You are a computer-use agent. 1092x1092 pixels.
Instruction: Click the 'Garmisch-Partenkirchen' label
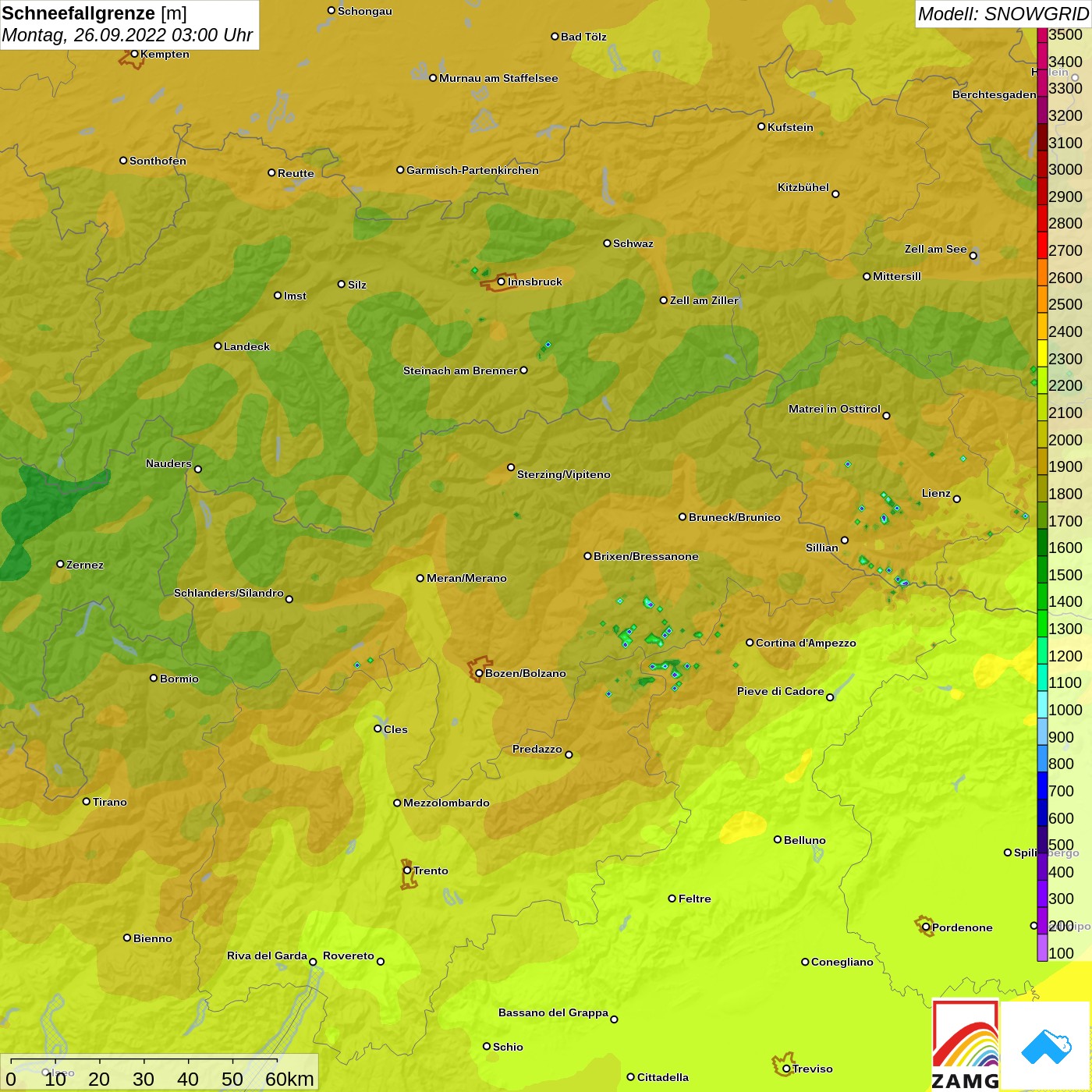click(x=473, y=170)
